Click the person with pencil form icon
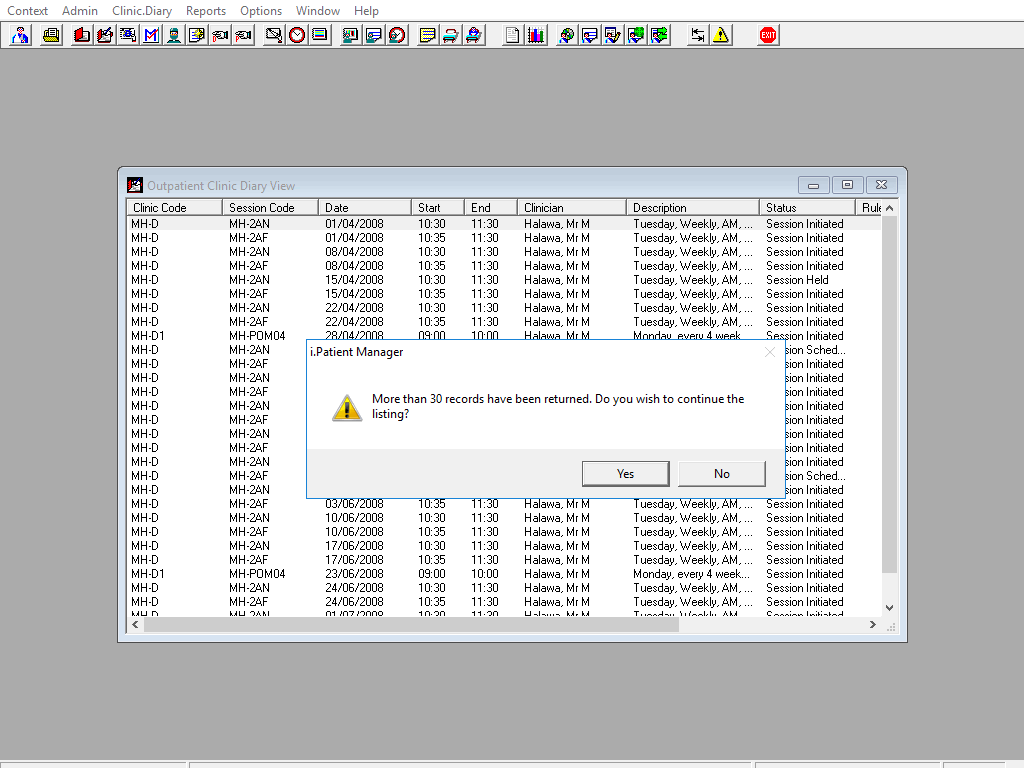 pos(612,35)
